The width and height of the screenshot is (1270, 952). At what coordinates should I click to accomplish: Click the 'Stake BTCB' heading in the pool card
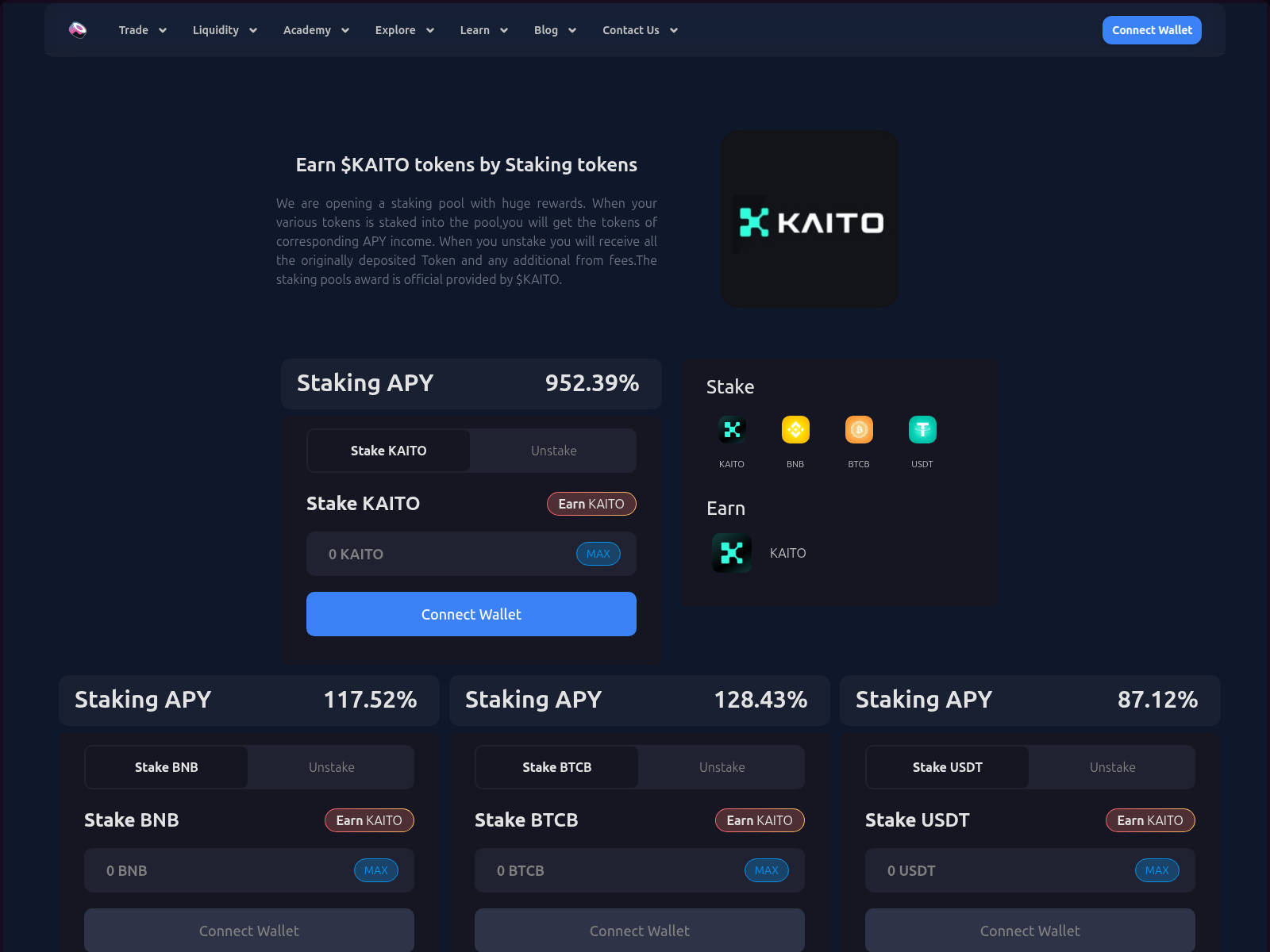[526, 820]
